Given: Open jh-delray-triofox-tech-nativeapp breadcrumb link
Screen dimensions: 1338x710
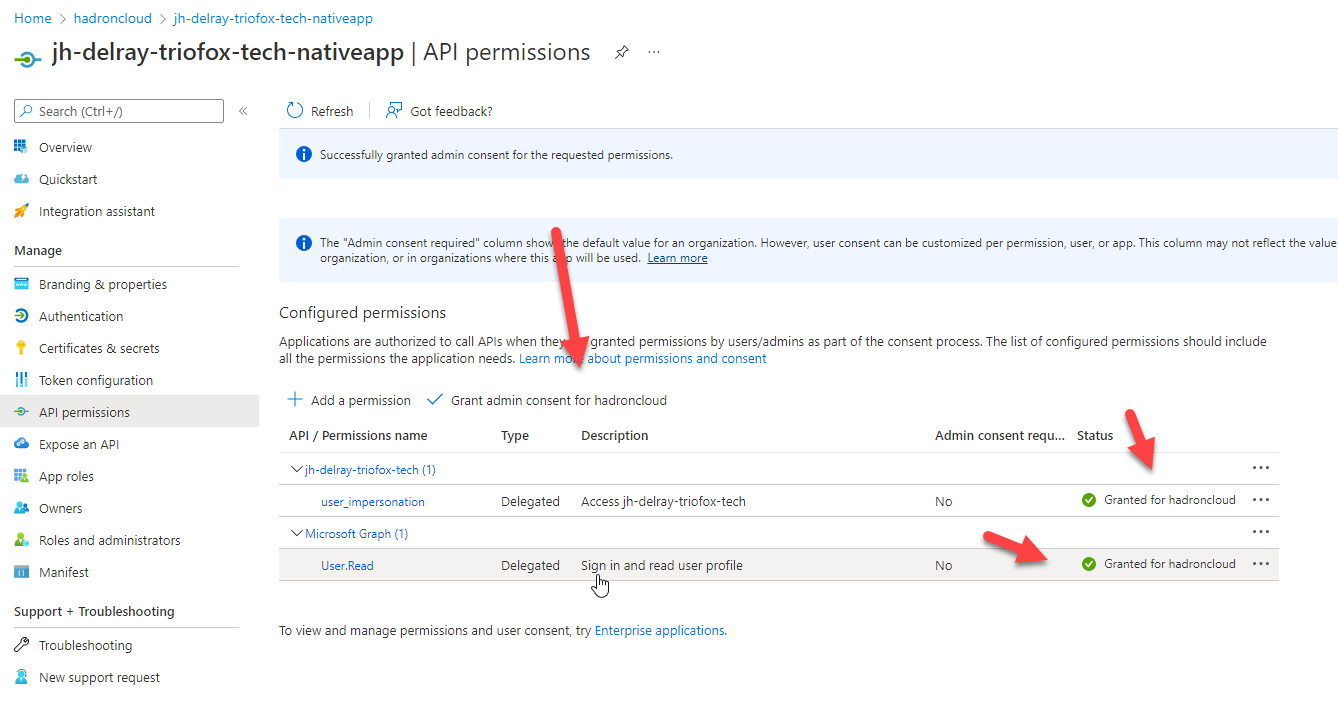Looking at the screenshot, I should point(273,18).
